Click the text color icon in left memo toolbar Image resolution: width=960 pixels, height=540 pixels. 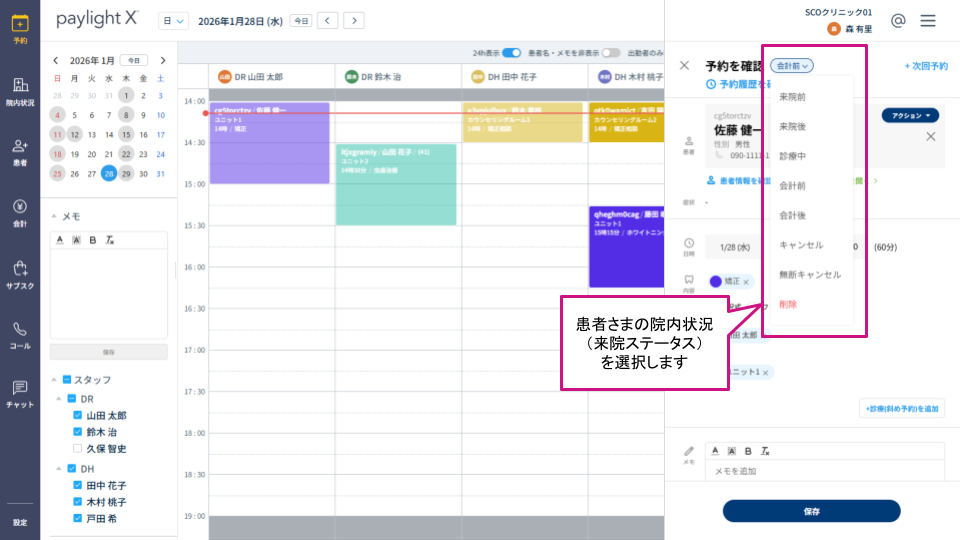[59, 240]
